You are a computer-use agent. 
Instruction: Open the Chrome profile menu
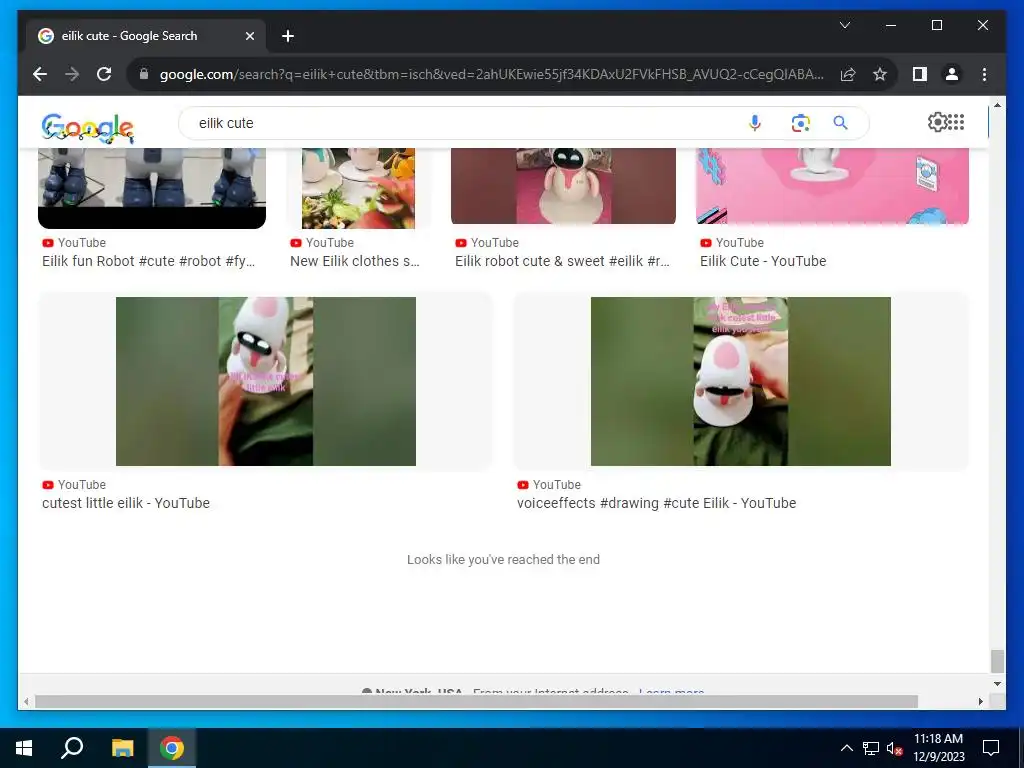[952, 74]
